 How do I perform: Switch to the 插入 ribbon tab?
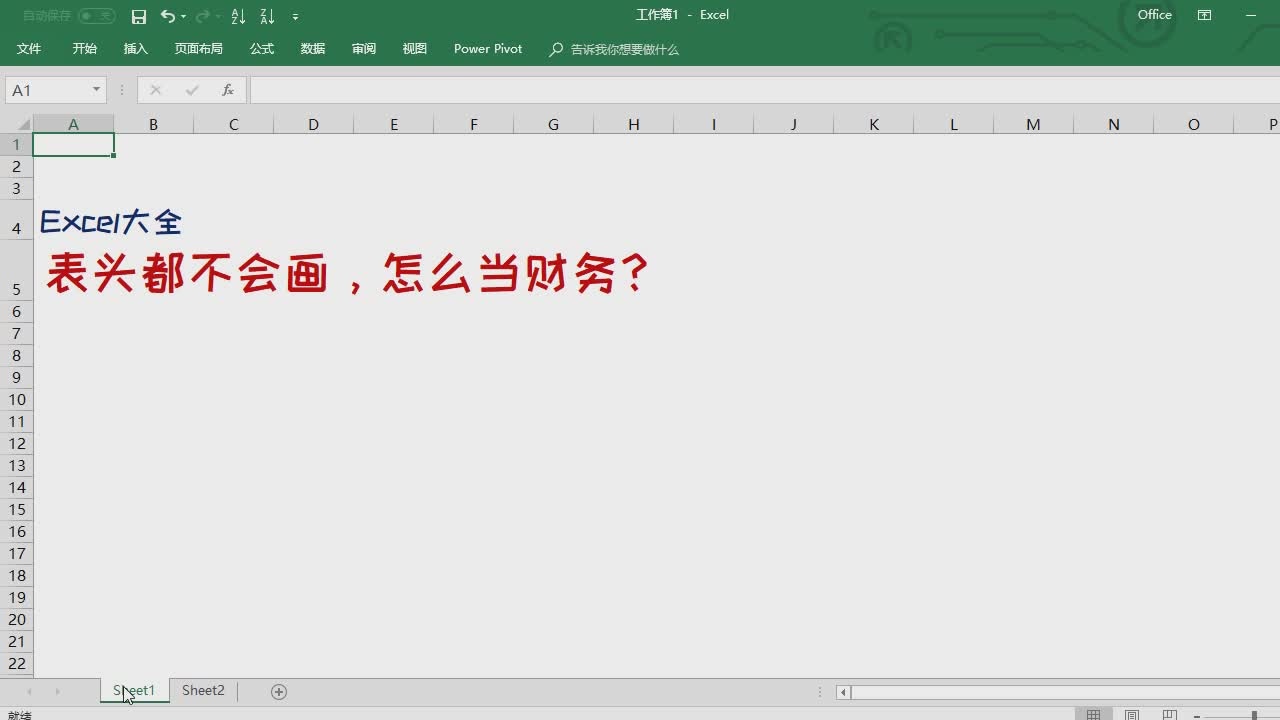pyautogui.click(x=135, y=48)
